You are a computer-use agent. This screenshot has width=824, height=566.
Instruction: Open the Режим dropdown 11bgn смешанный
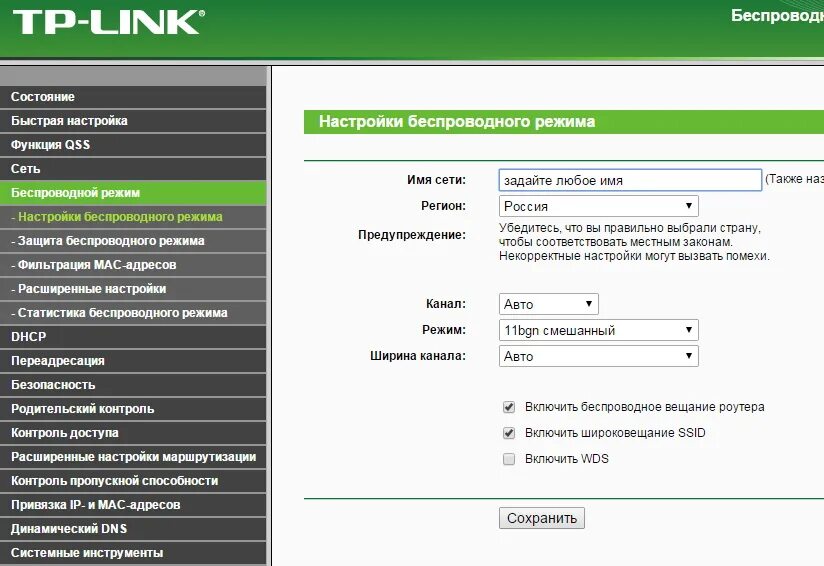(599, 330)
